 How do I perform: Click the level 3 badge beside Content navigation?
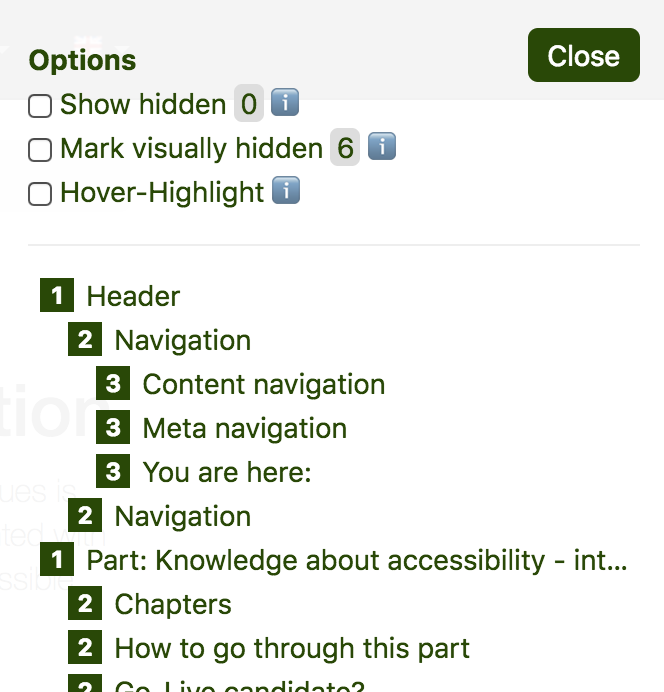[x=112, y=384]
